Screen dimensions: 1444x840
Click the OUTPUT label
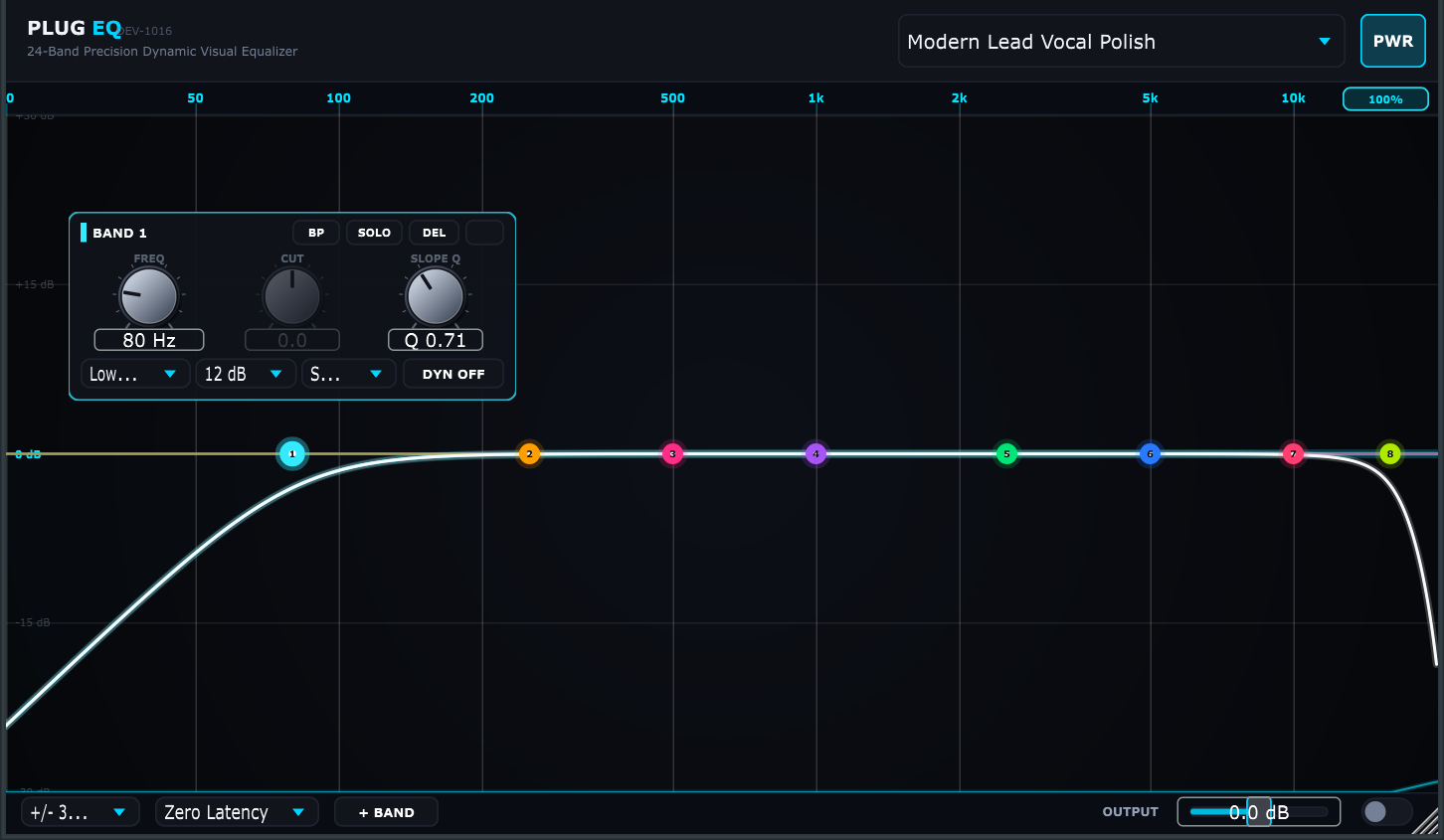pyautogui.click(x=1130, y=812)
